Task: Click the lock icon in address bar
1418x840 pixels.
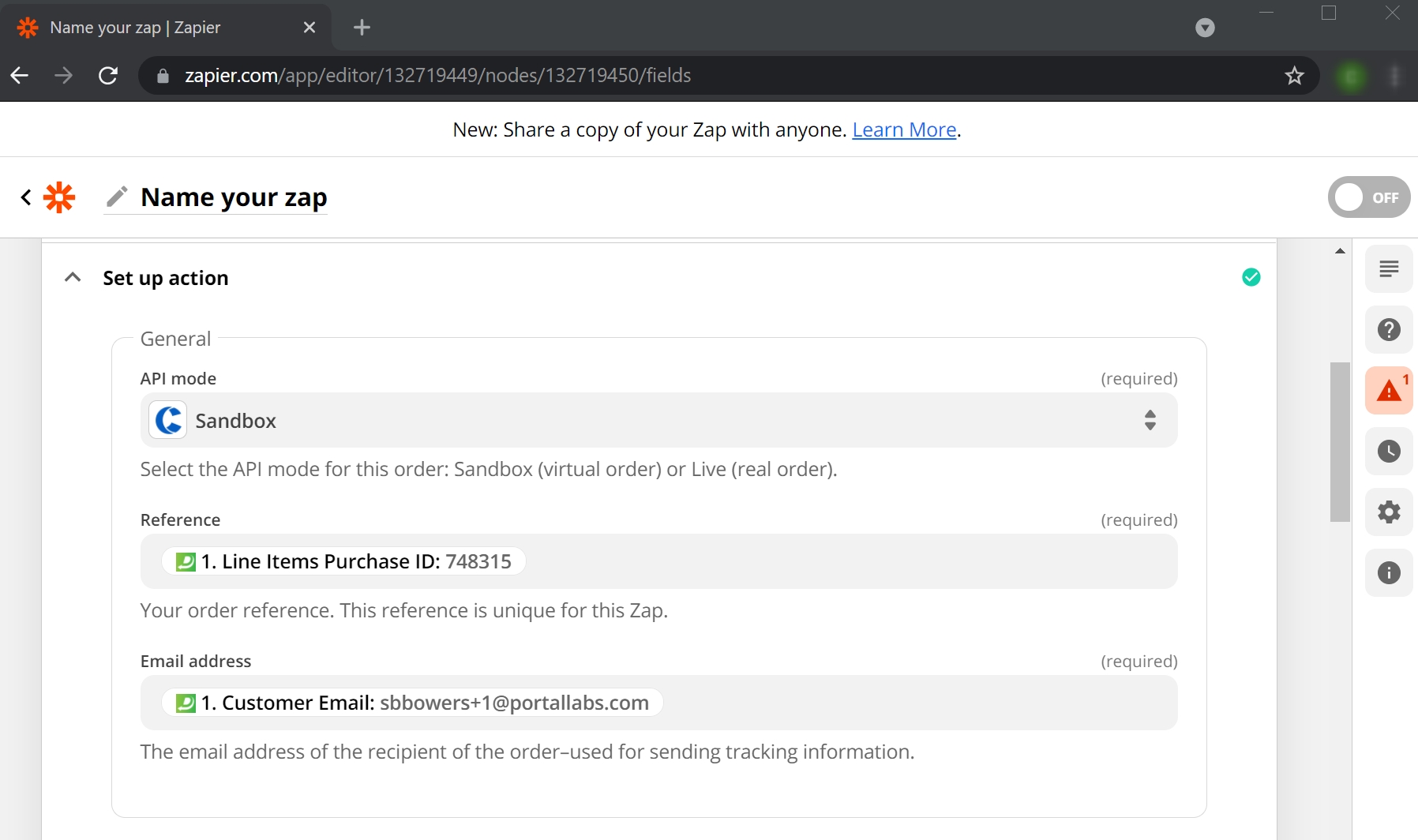Action: pos(163,76)
